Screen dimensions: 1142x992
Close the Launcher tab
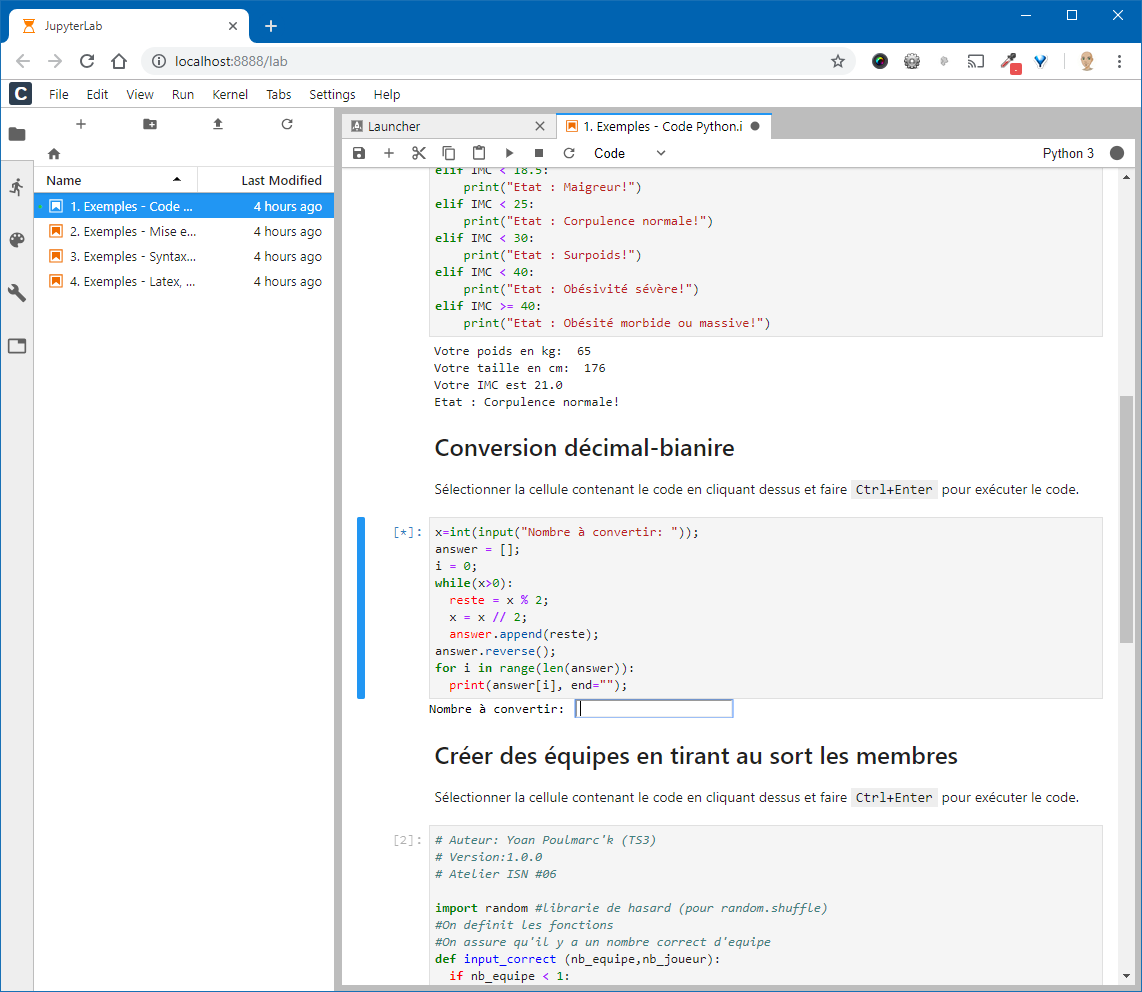click(x=540, y=126)
